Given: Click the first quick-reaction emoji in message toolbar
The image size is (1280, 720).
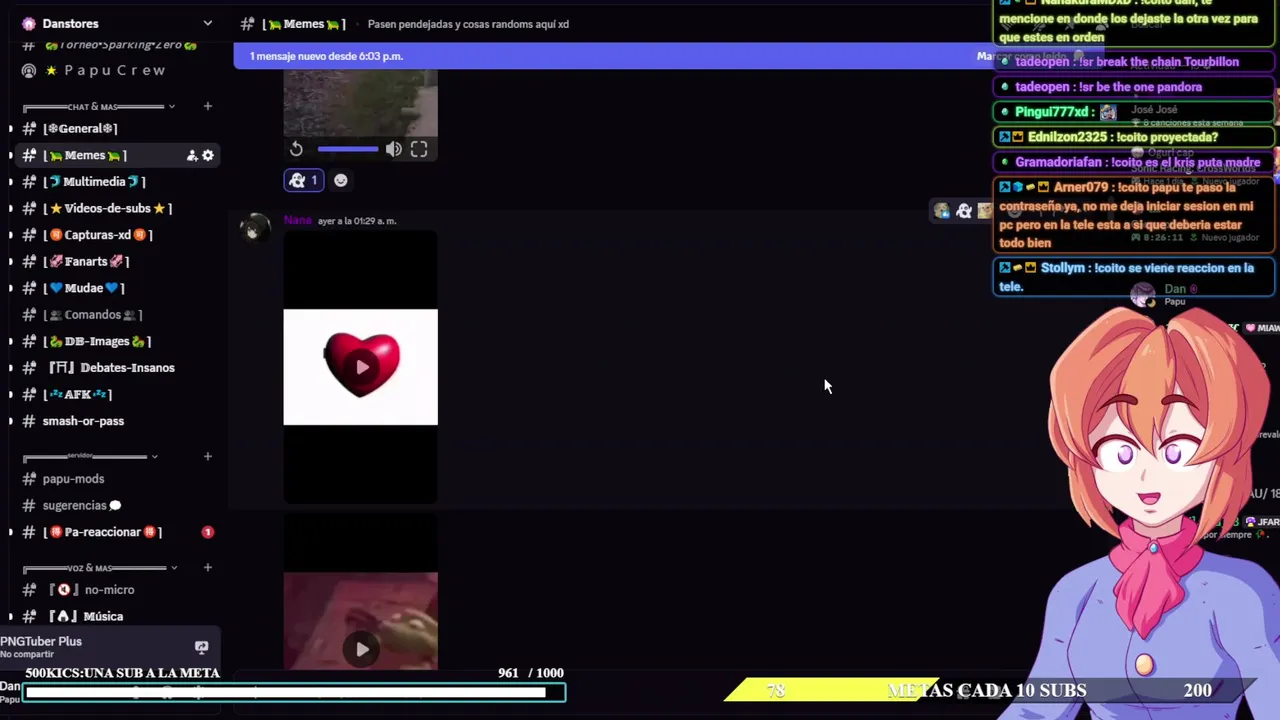Looking at the screenshot, I should [941, 211].
